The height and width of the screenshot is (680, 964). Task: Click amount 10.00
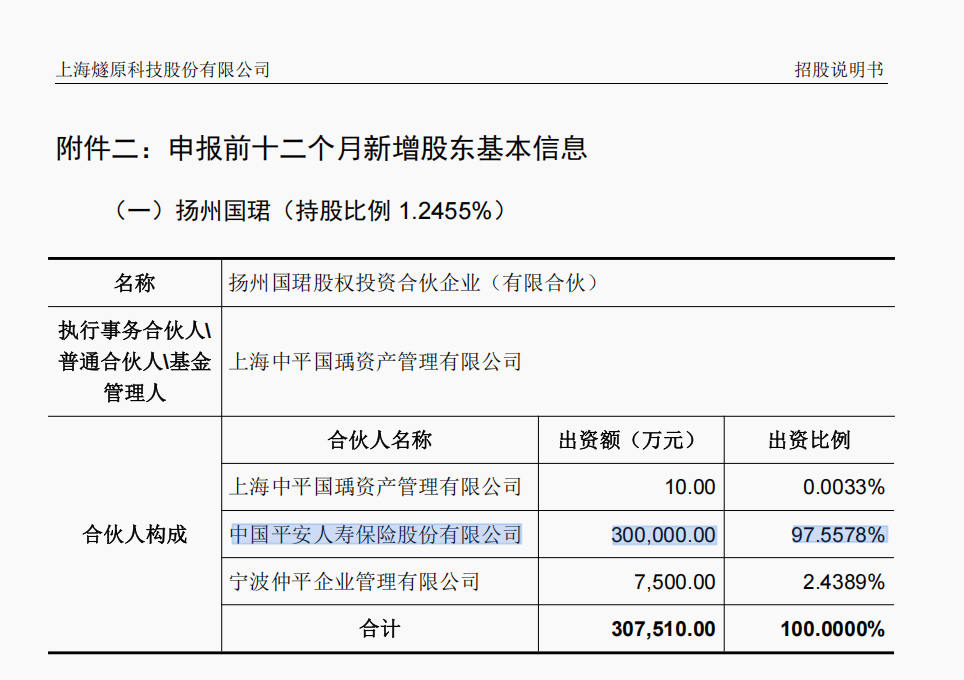[690, 487]
